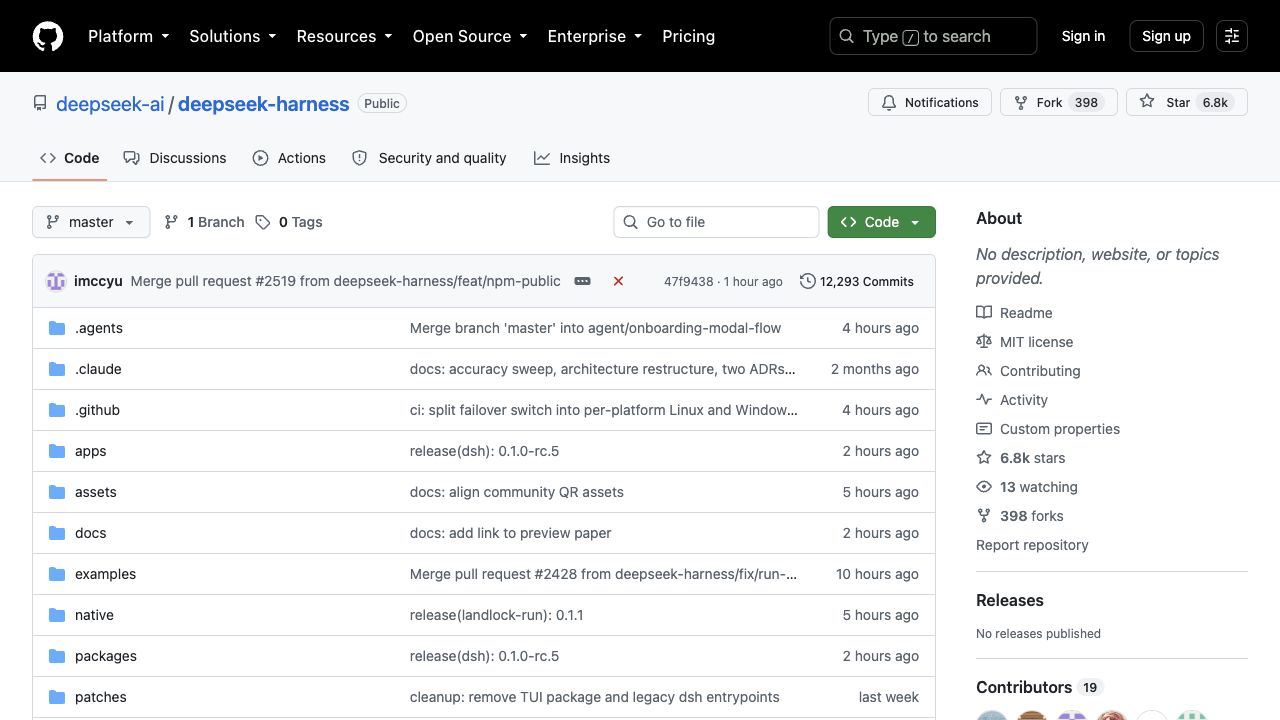View the 12,293 Commits history
Screen dimensions: 1280x720
click(x=857, y=281)
